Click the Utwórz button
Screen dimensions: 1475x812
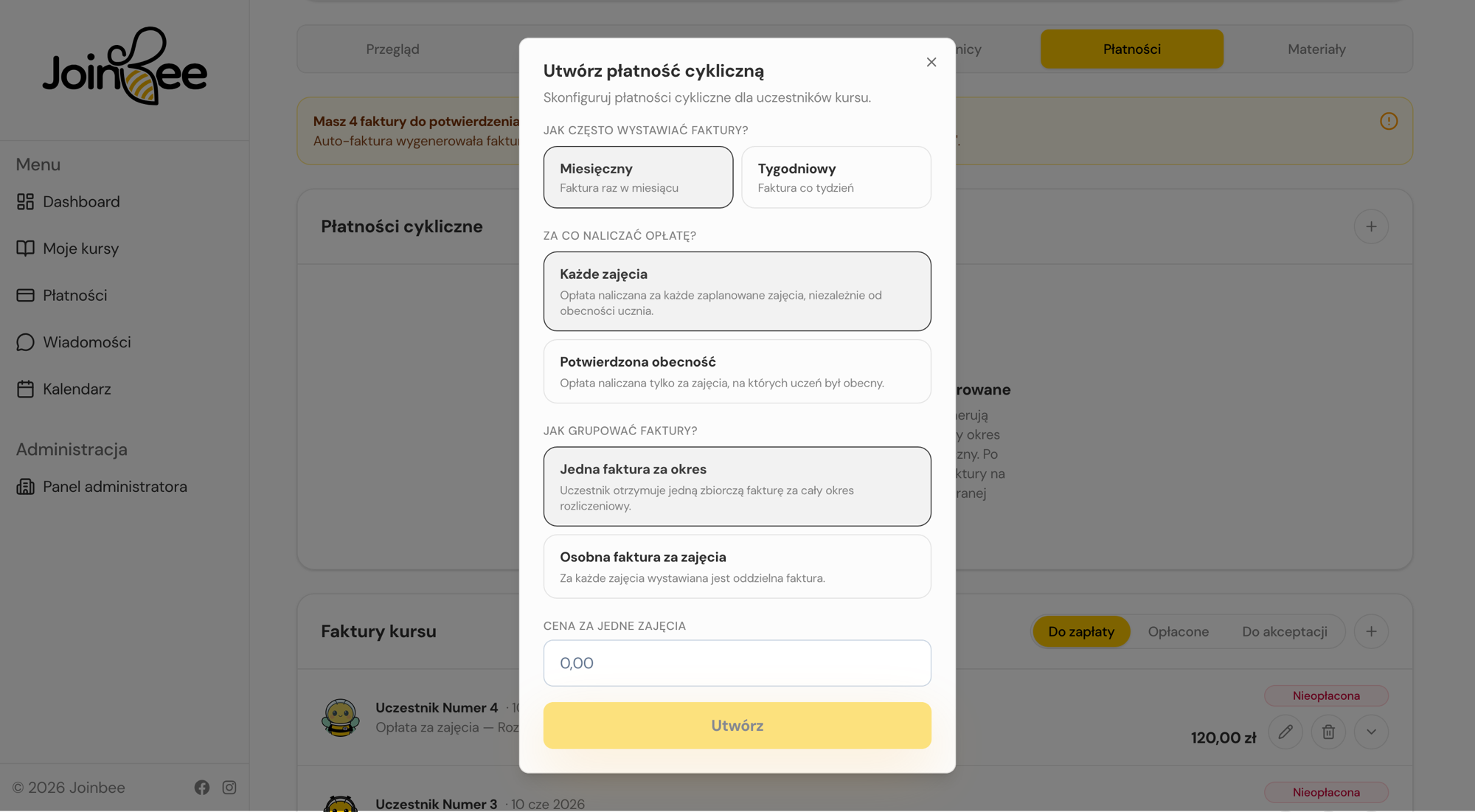coord(737,726)
